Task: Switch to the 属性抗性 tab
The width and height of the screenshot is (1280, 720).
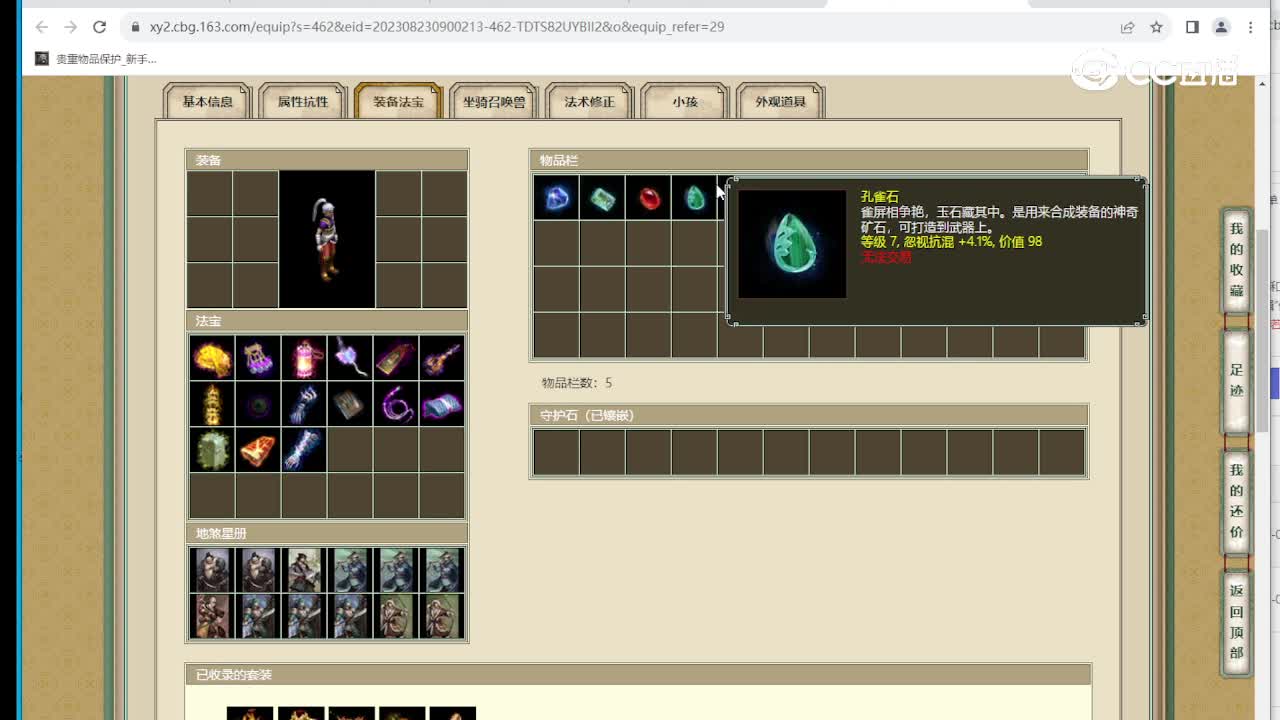Action: coord(303,101)
